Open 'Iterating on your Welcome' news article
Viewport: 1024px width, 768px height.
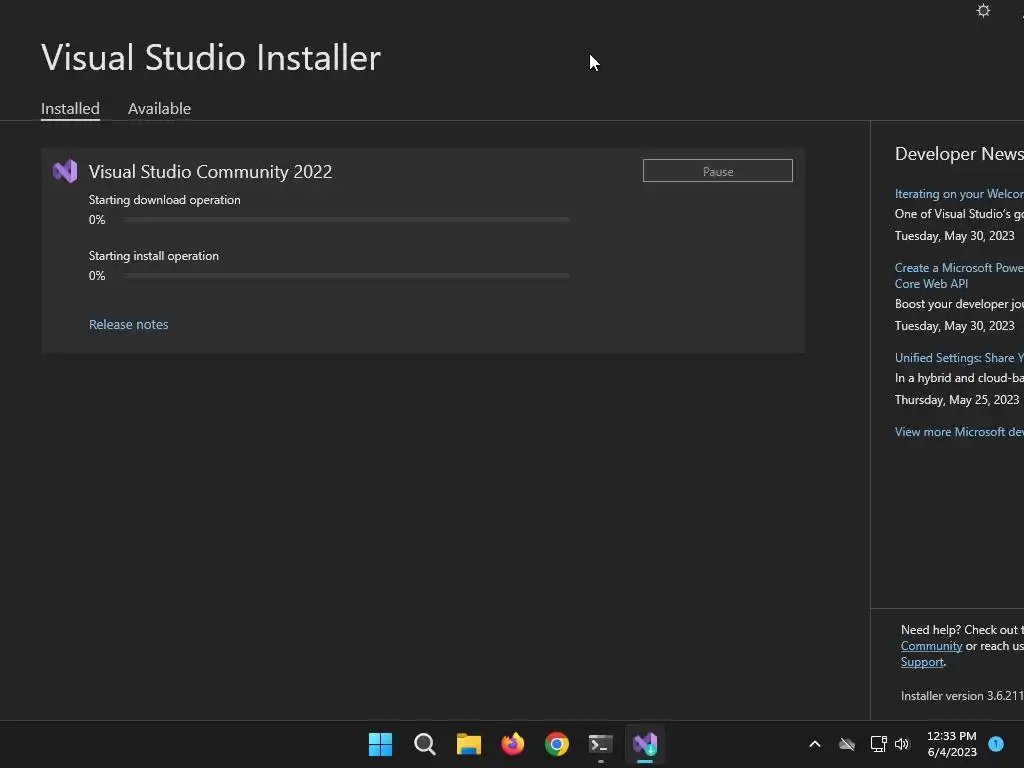click(959, 194)
